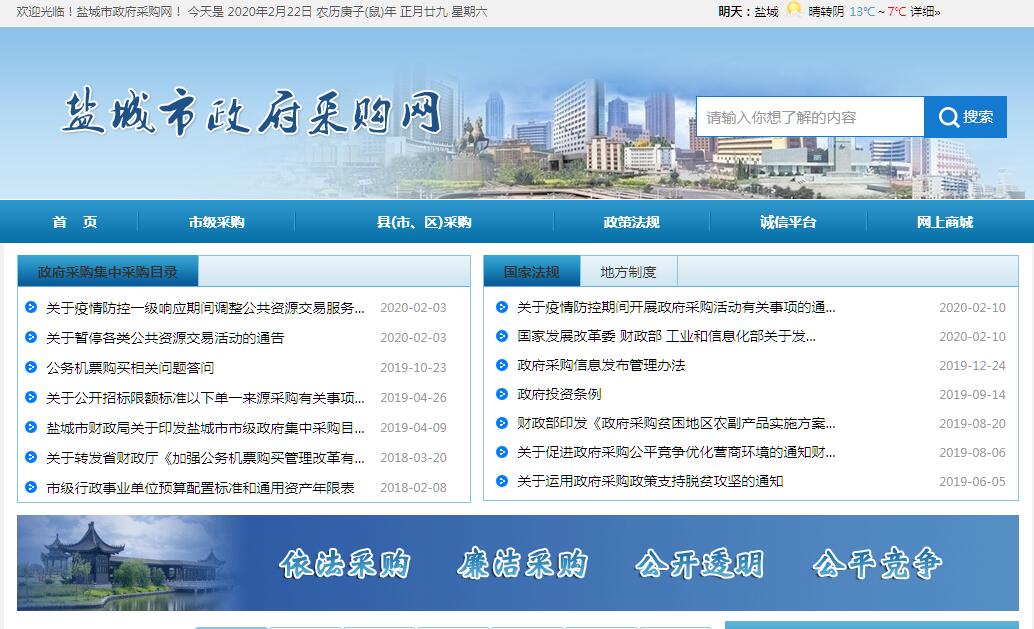This screenshot has width=1034, height=629.
Task: Return to 首页 home page
Action: [75, 222]
